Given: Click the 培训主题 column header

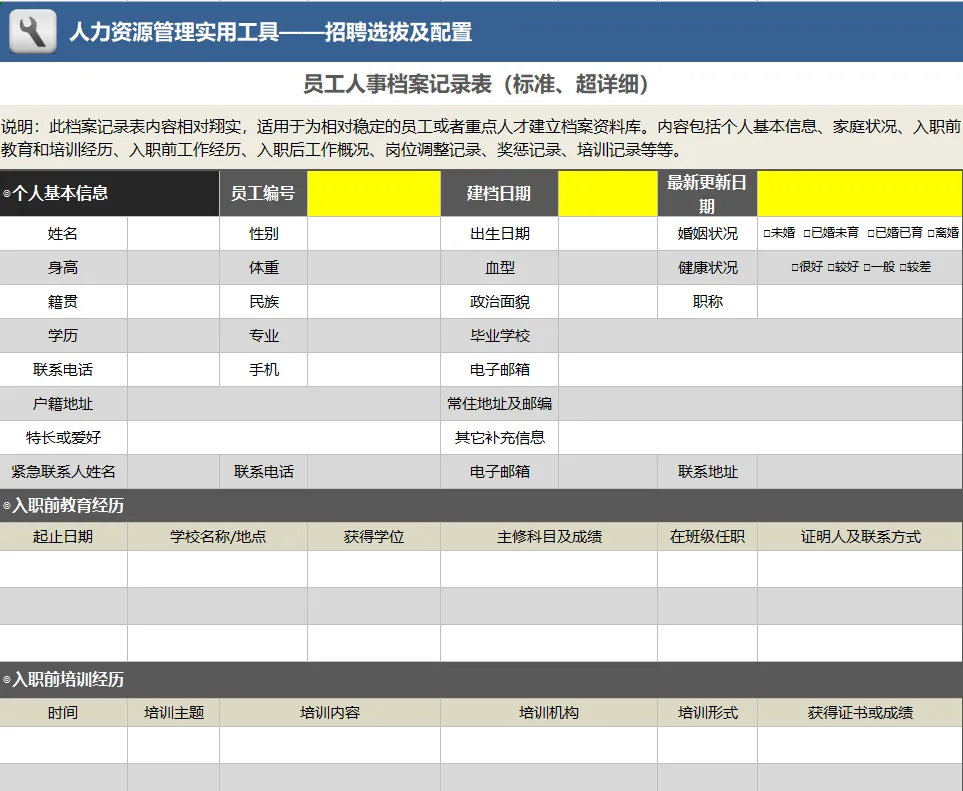Looking at the screenshot, I should pyautogui.click(x=173, y=712).
